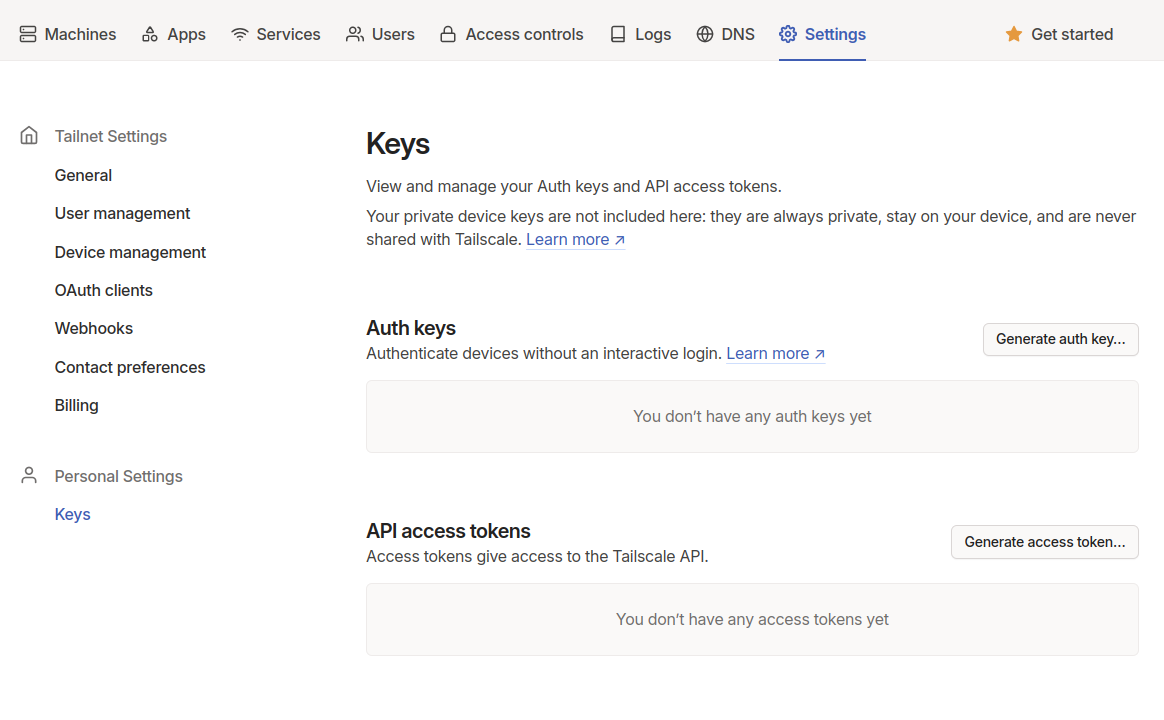The height and width of the screenshot is (720, 1164).
Task: Click the Logs book icon
Action: [x=618, y=34]
